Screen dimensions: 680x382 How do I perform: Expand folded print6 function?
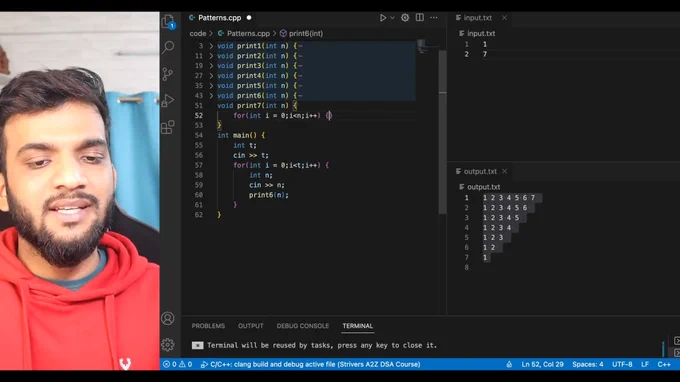point(211,96)
